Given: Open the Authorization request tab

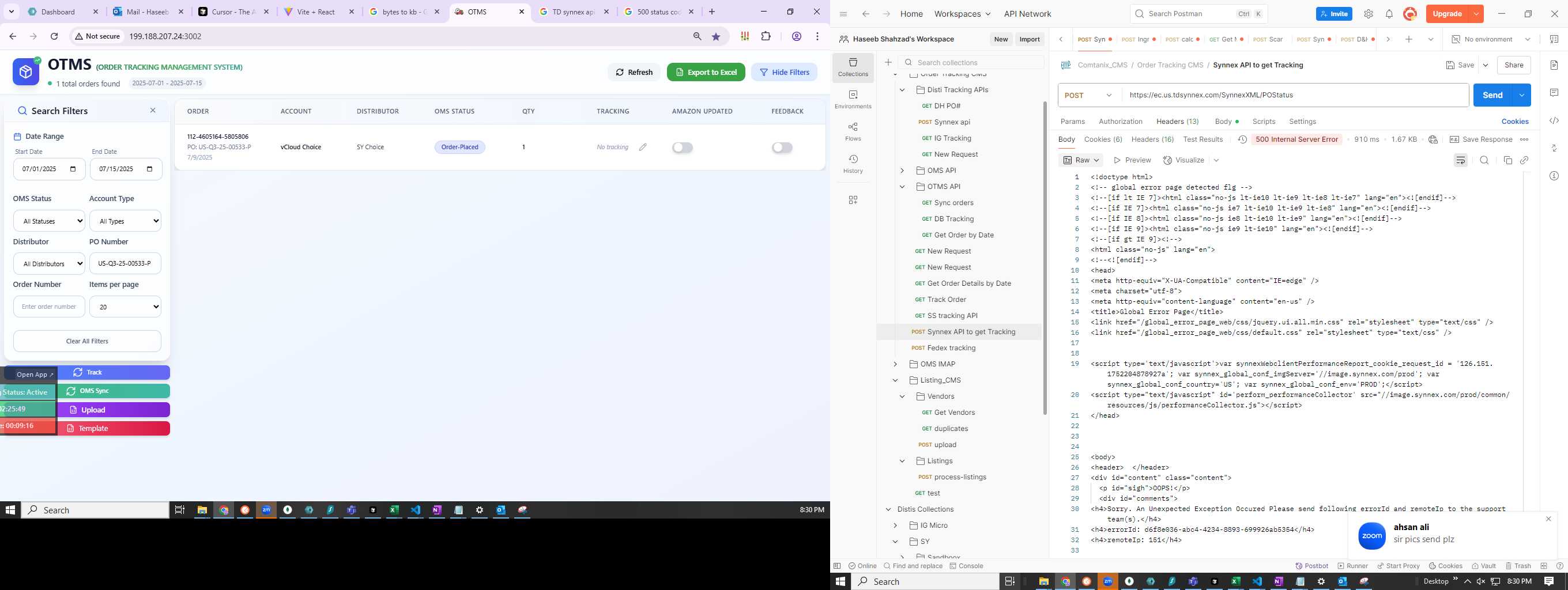Looking at the screenshot, I should pos(1120,122).
